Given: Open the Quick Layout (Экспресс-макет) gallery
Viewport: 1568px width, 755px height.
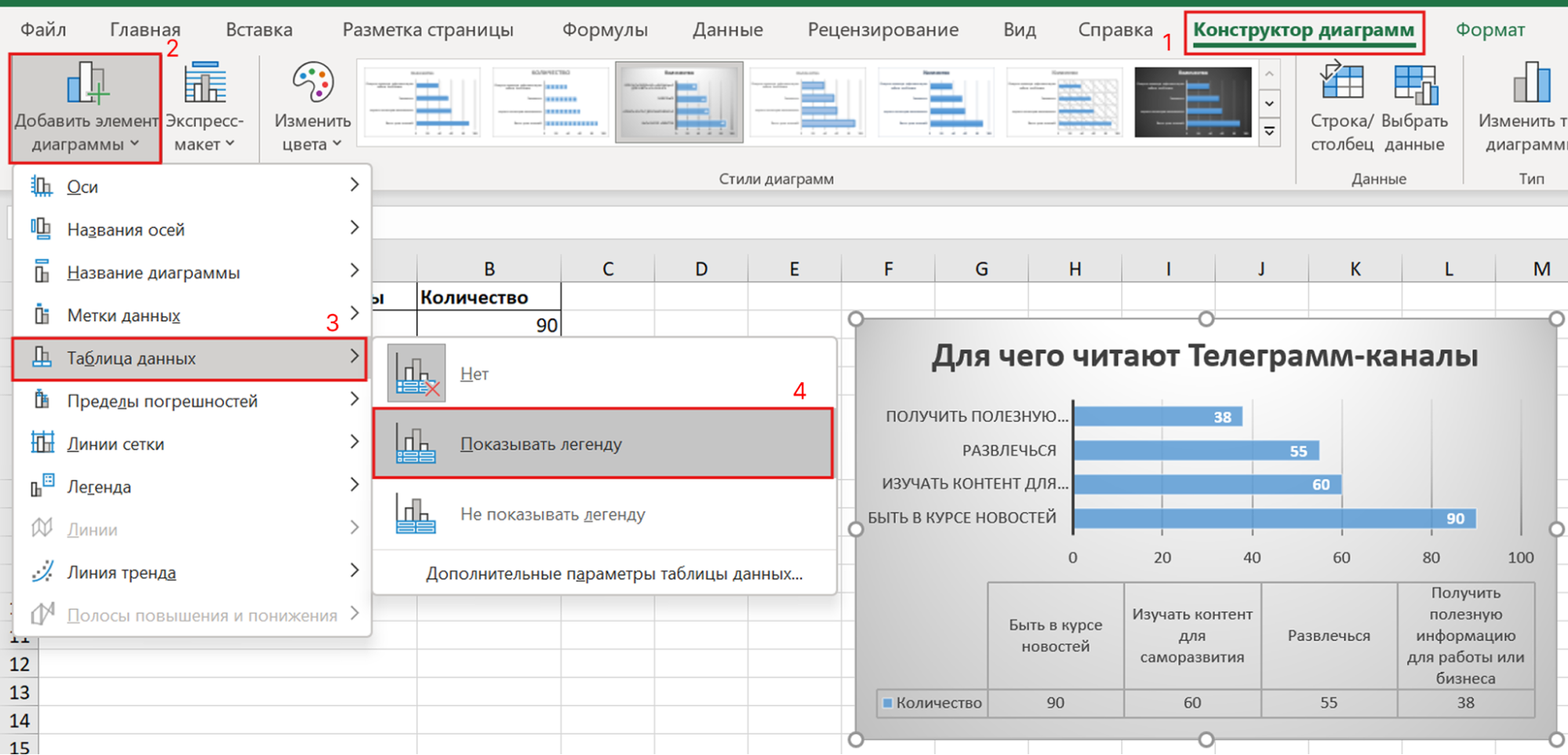Looking at the screenshot, I should coord(204,108).
